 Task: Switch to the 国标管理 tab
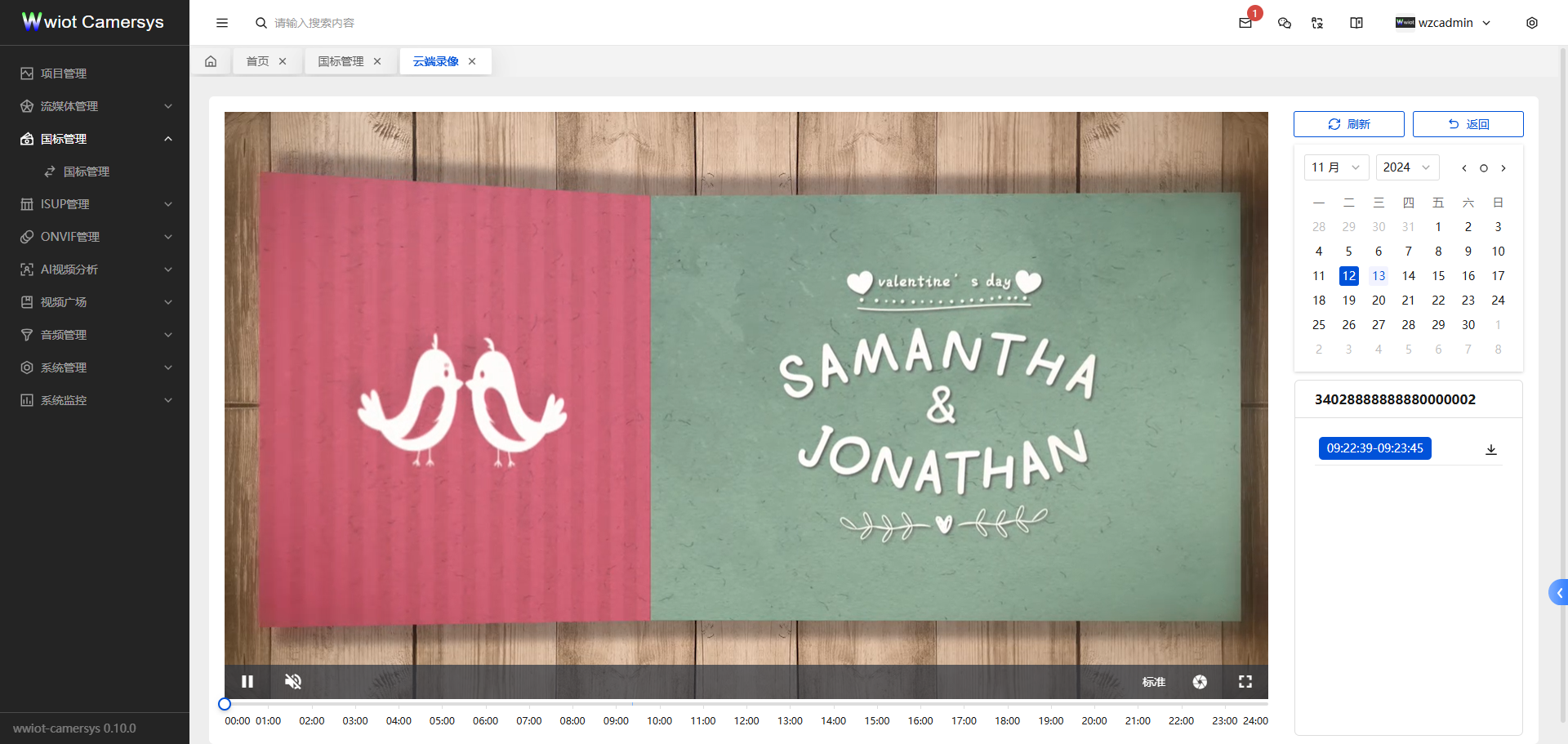(x=341, y=61)
